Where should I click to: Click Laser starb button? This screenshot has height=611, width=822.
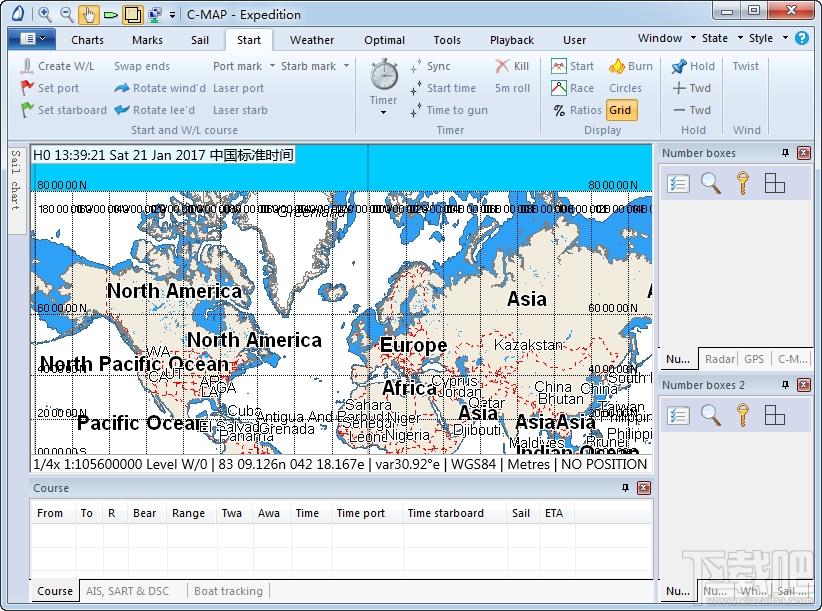coord(240,110)
